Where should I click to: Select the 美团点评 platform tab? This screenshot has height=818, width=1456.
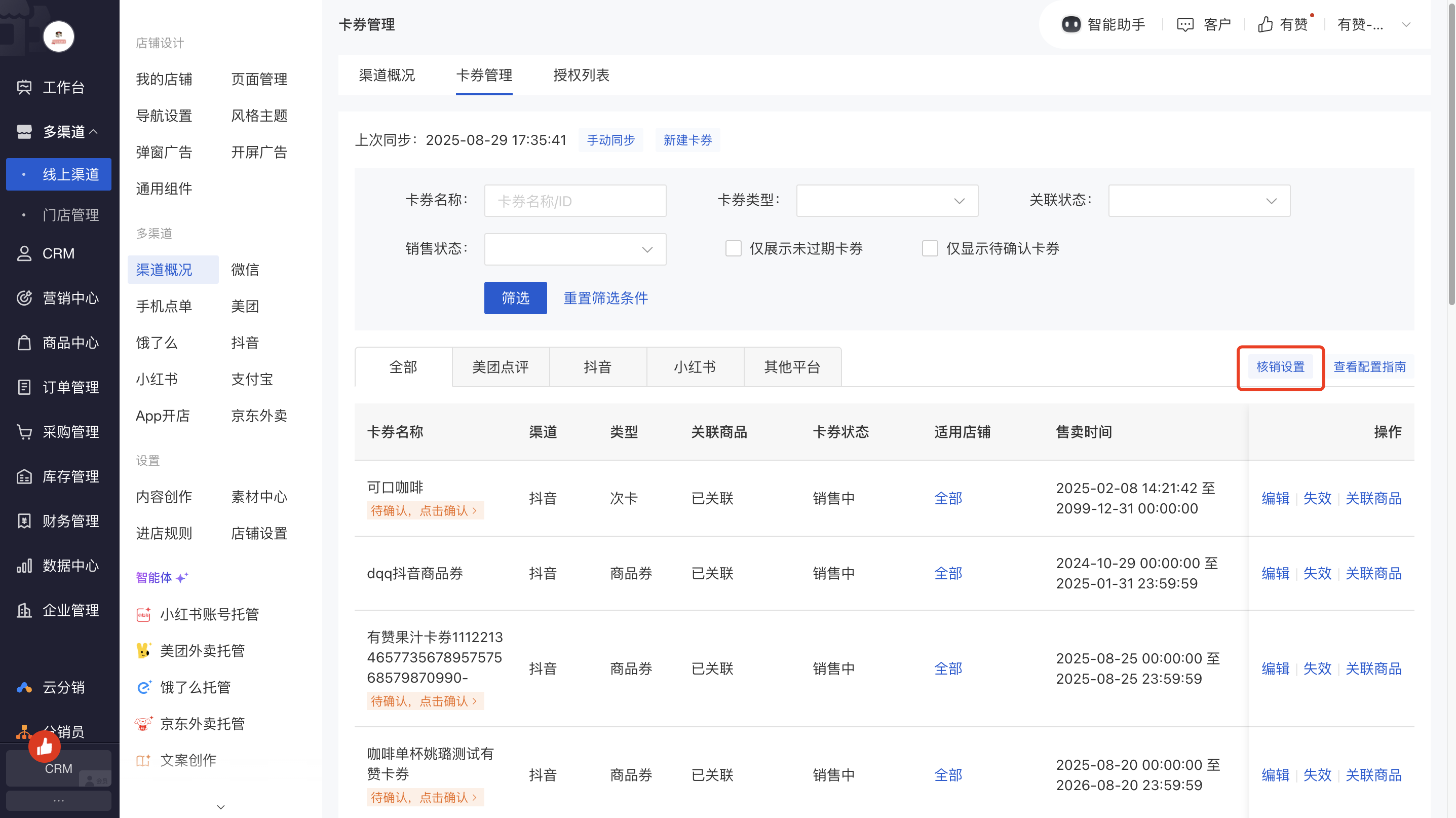pyautogui.click(x=500, y=367)
